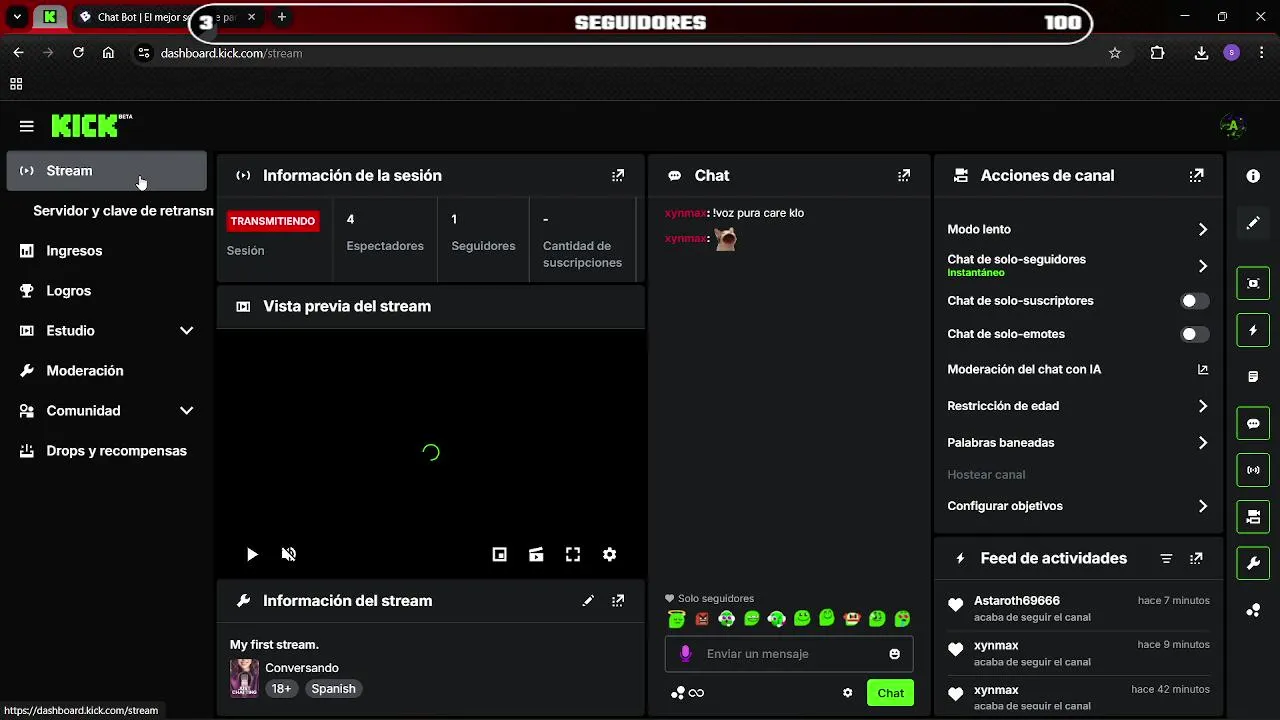This screenshot has height=720, width=1280.
Task: Play the stream preview
Action: click(252, 554)
